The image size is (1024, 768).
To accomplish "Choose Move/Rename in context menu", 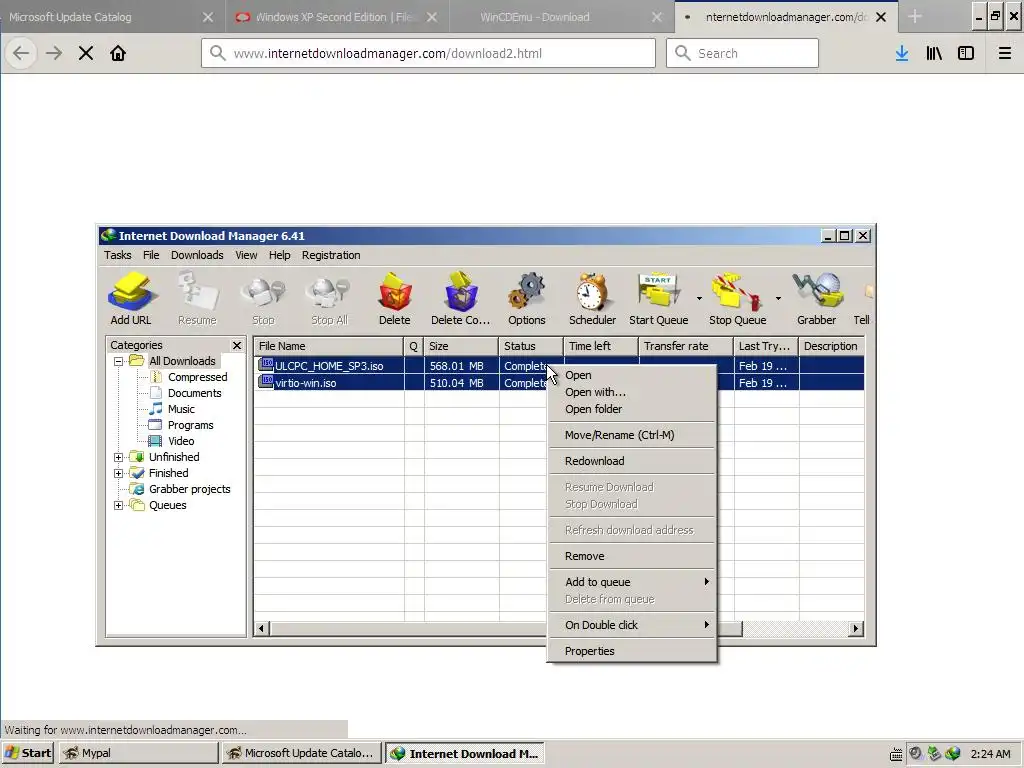I will 632,435.
